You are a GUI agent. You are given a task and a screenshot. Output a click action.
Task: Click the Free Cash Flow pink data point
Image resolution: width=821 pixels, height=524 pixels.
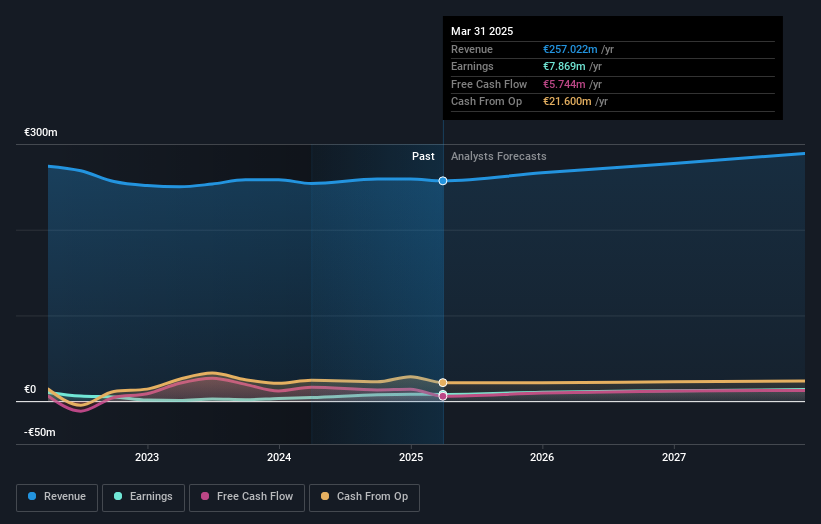443,396
